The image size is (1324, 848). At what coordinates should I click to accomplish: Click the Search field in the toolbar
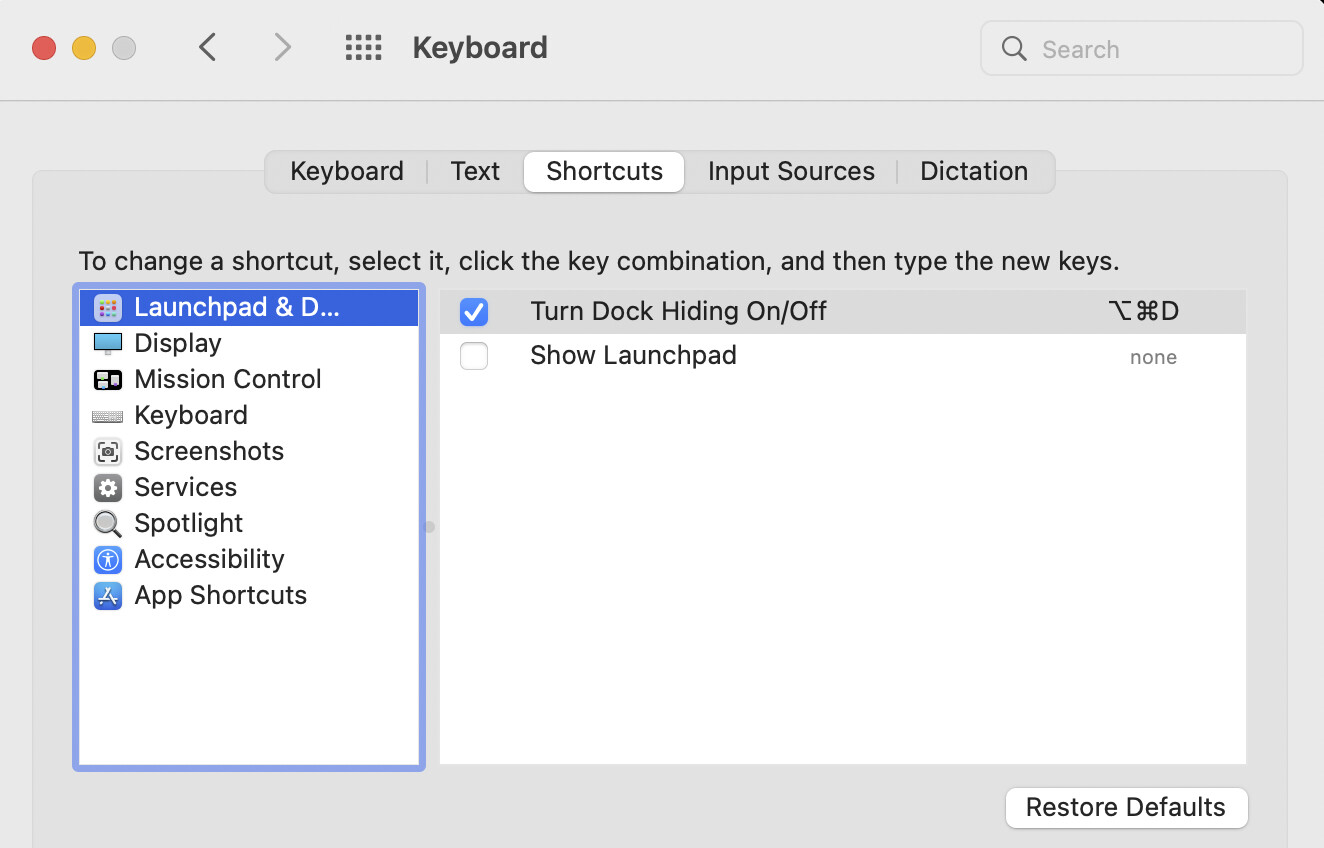[x=1142, y=49]
